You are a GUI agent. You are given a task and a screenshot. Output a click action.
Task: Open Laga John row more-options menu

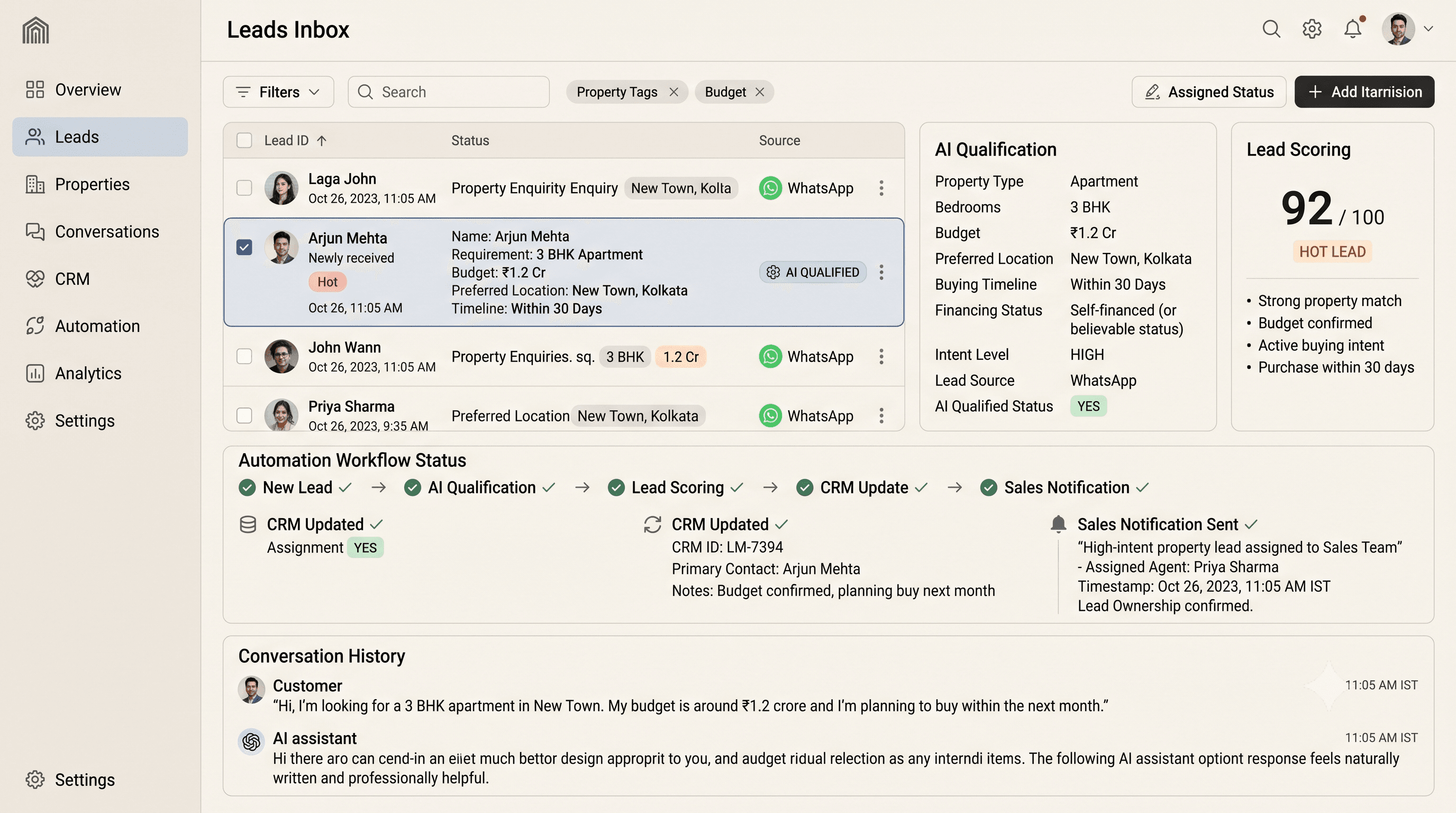tap(881, 188)
